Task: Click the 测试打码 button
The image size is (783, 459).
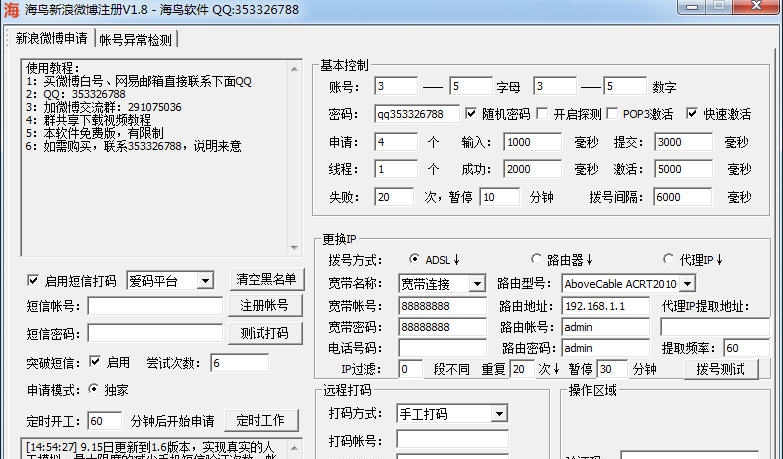Action: point(265,333)
